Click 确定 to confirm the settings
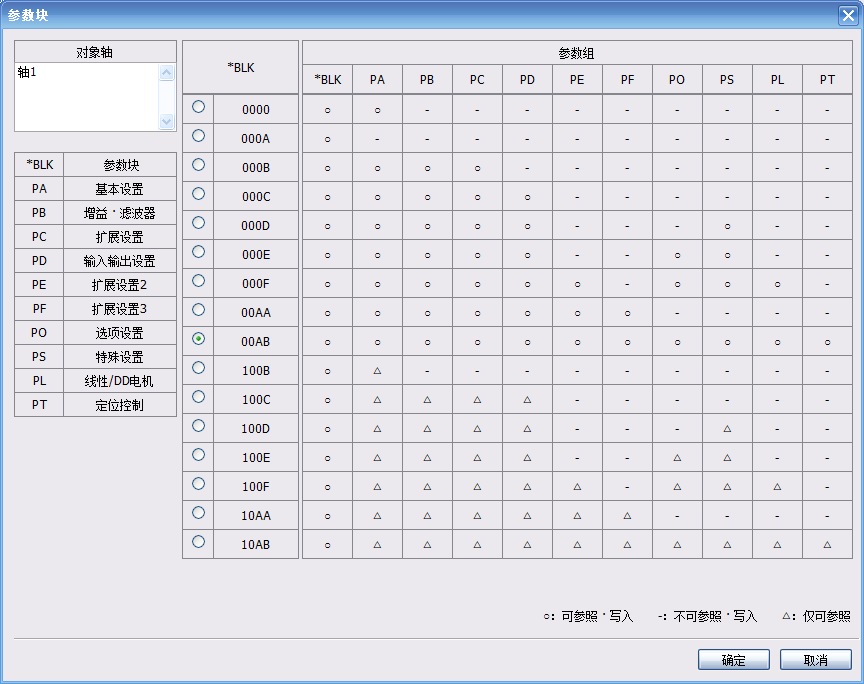Screen dimensions: 864x684 [733, 660]
